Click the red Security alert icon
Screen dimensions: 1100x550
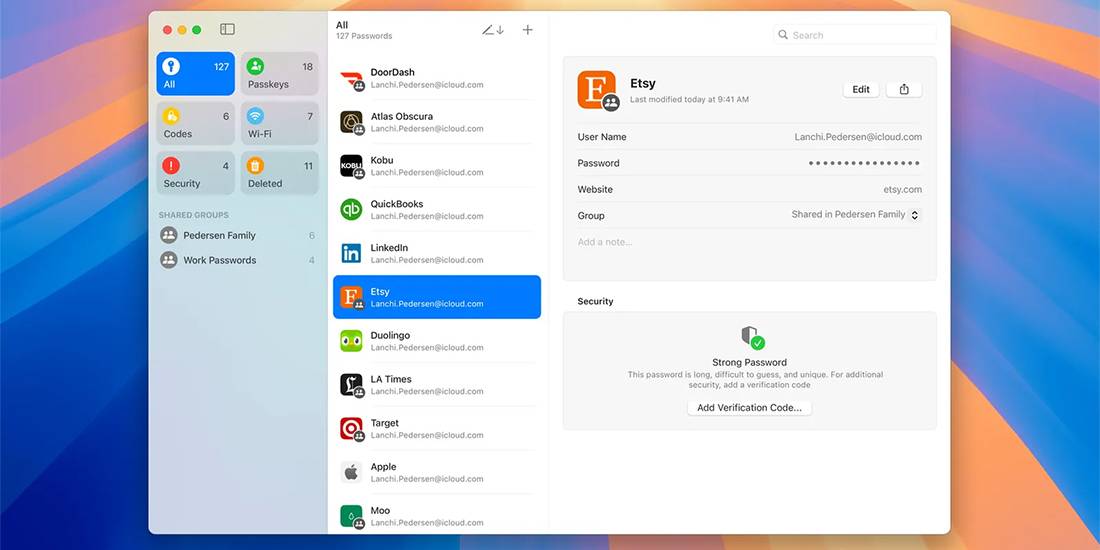pos(170,166)
